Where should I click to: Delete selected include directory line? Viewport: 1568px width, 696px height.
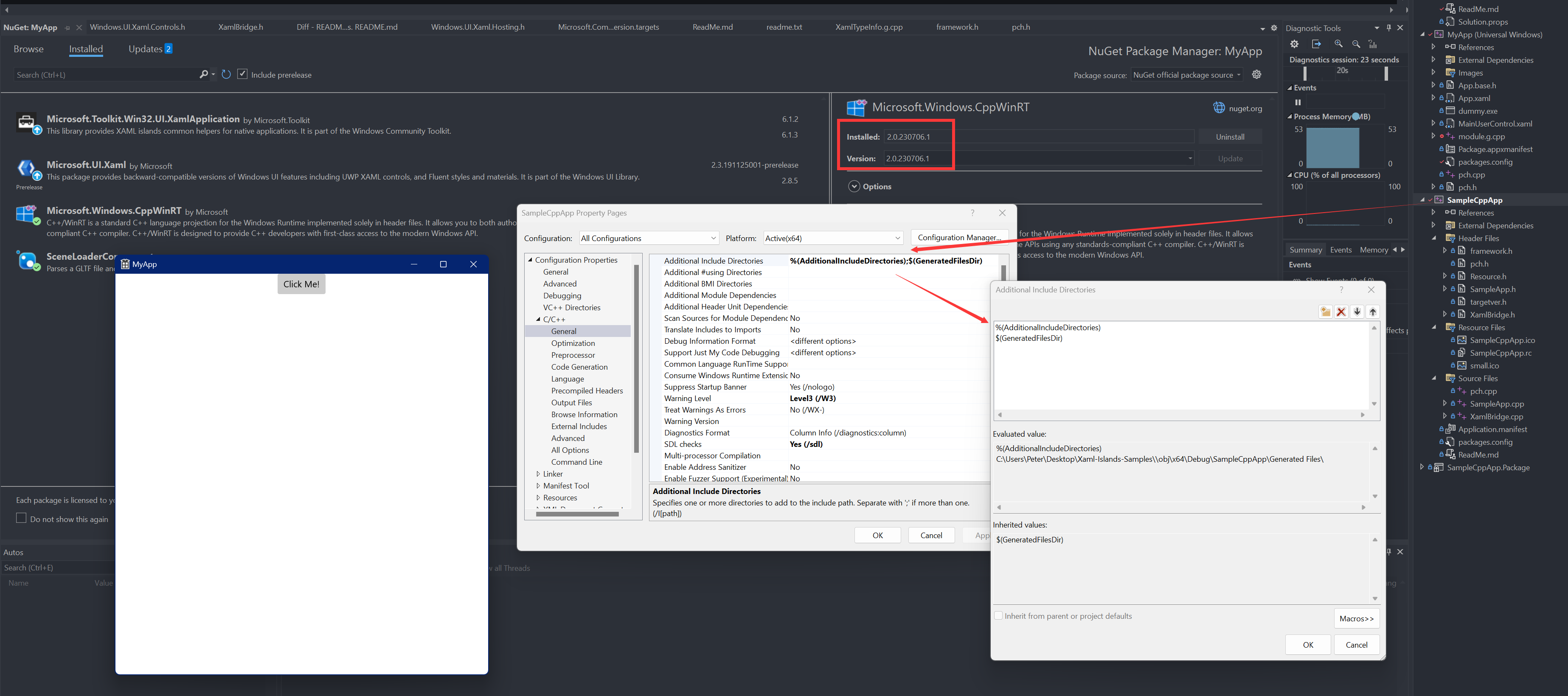(x=1342, y=312)
